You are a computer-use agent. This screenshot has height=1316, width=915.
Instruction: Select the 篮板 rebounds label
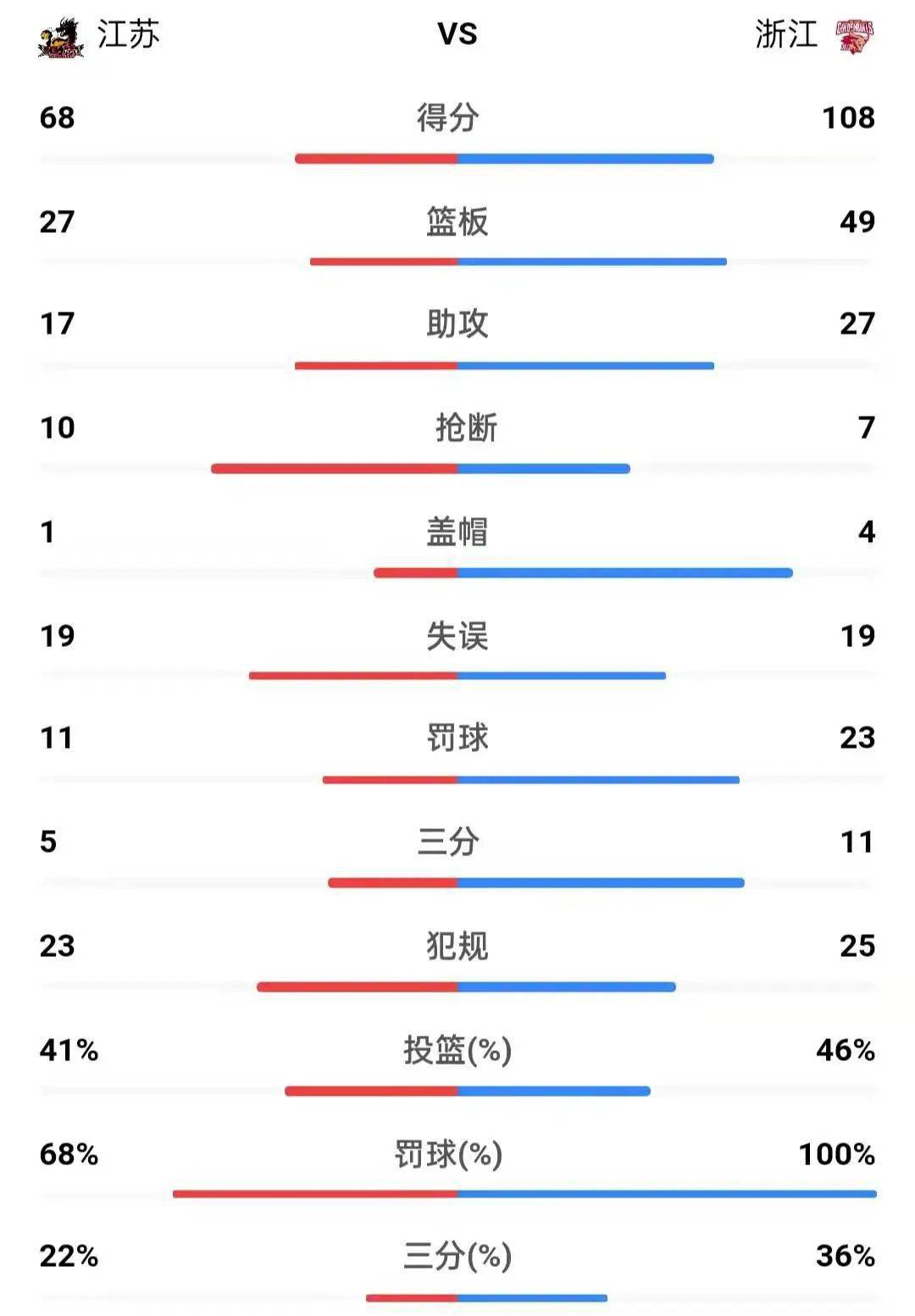point(457,222)
